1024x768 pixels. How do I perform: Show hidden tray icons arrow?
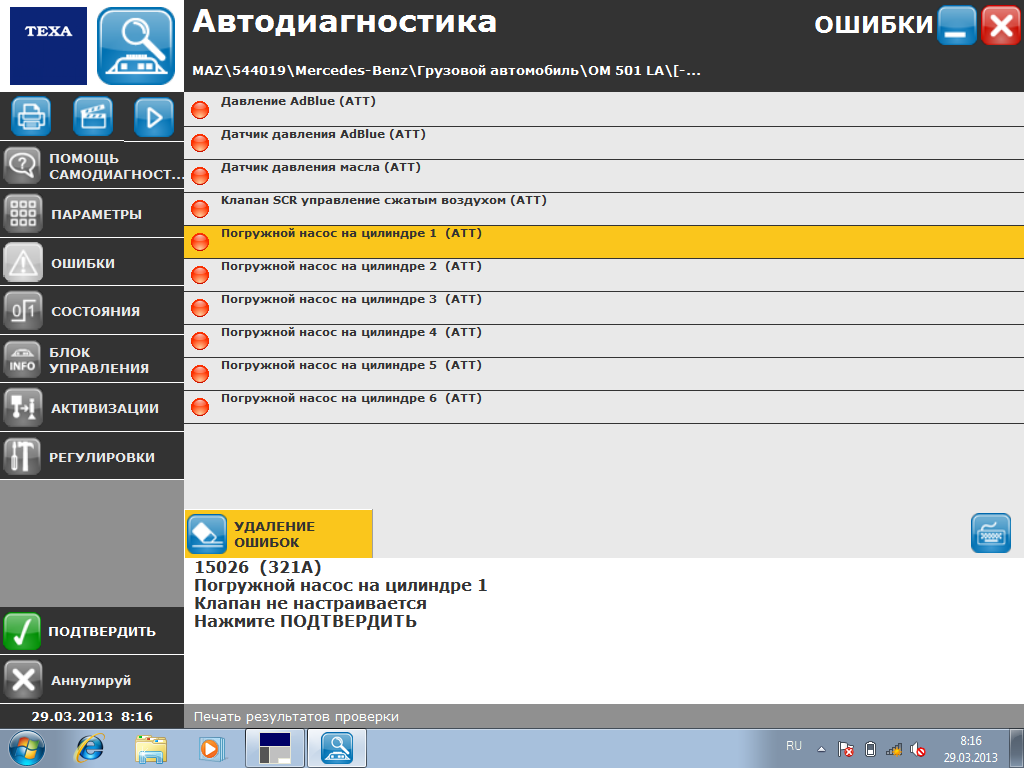click(822, 749)
